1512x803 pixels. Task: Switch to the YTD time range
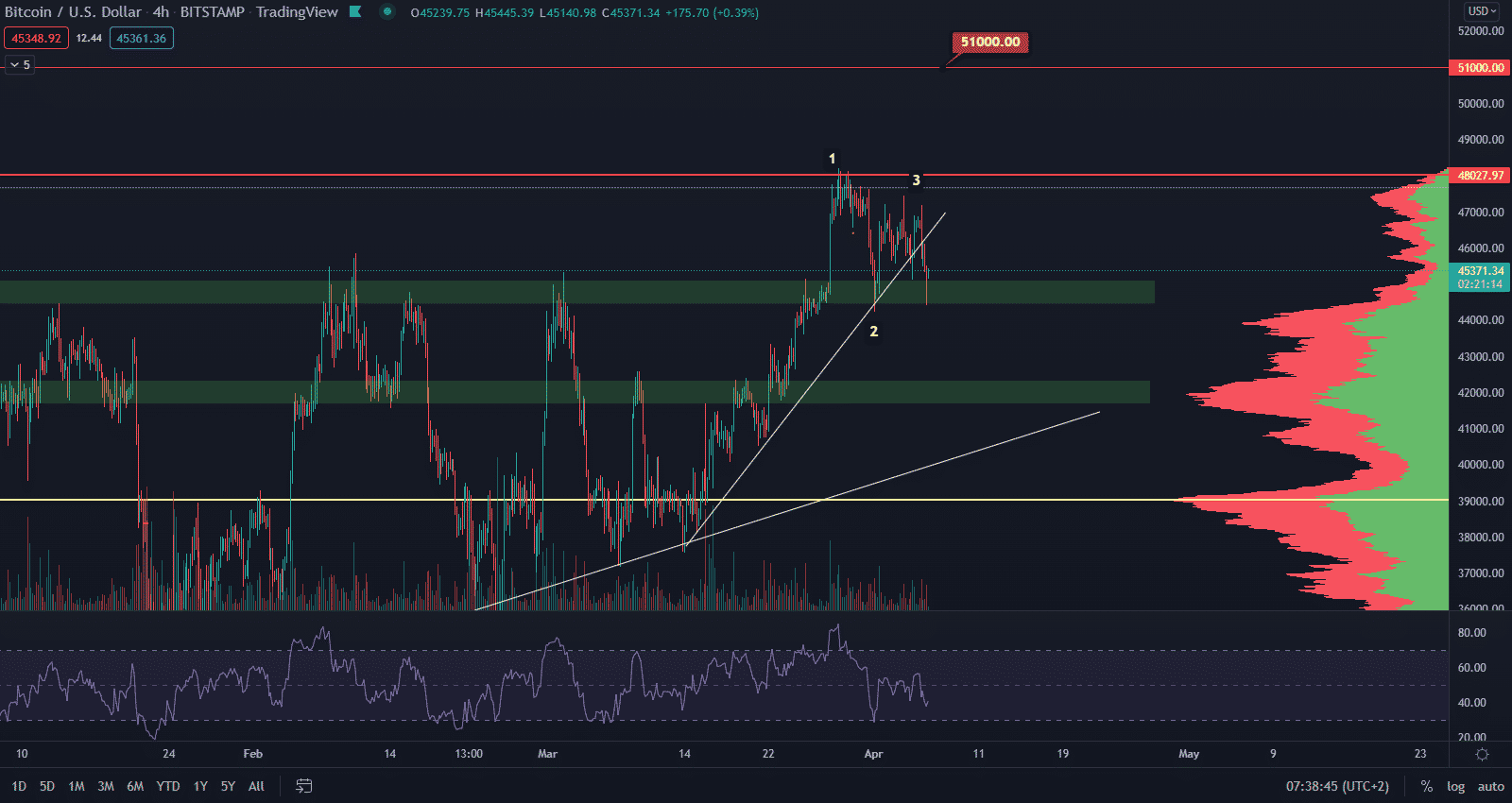168,786
